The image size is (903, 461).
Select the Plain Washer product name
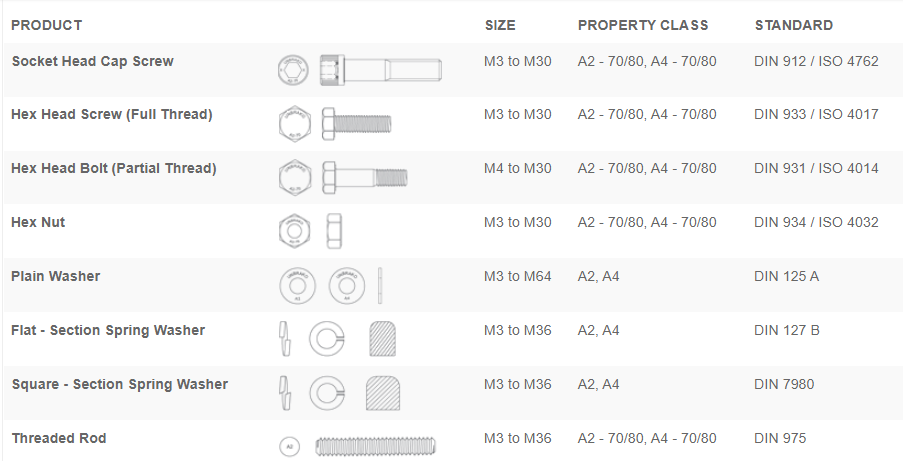click(55, 276)
